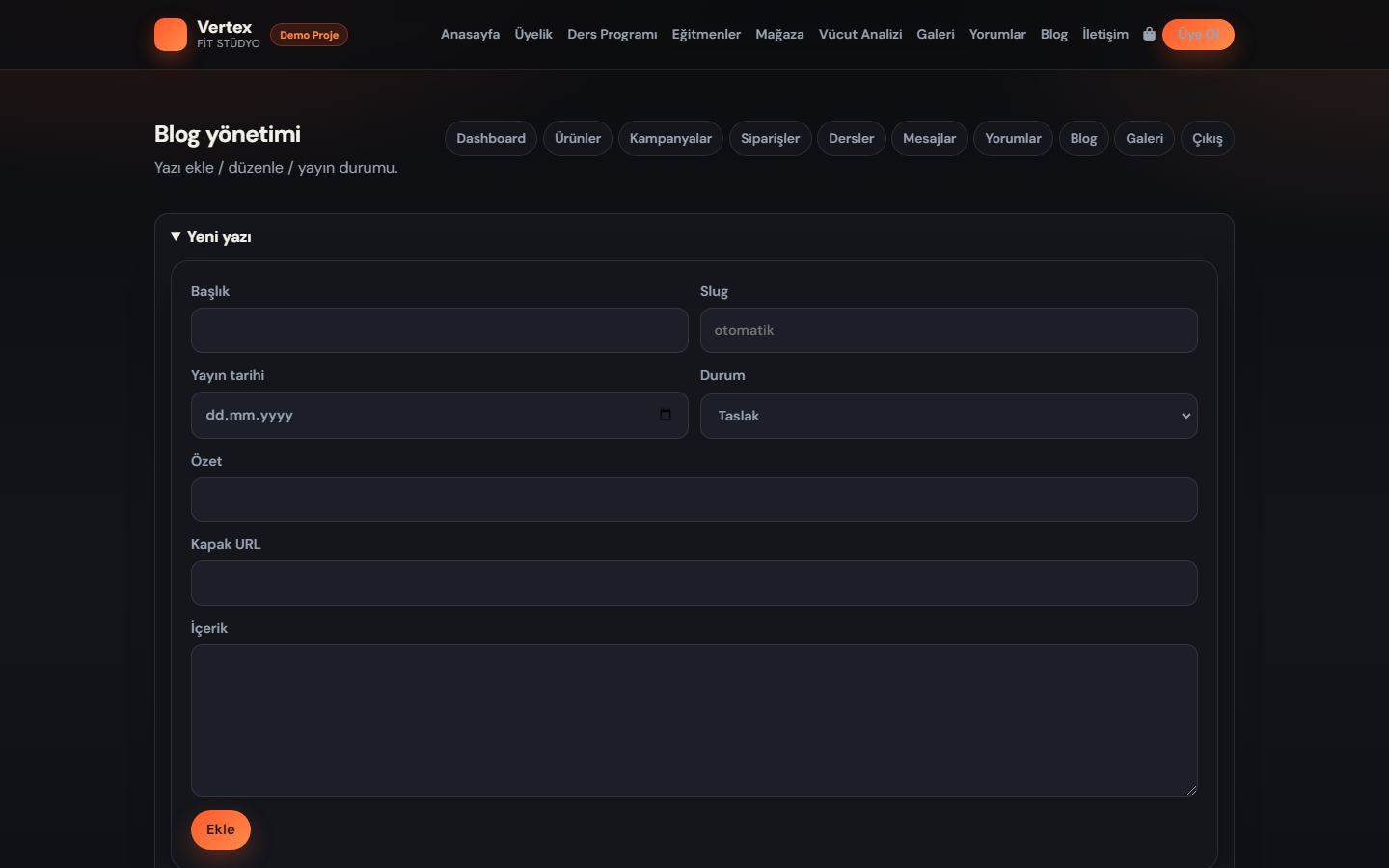1389x868 pixels.
Task: Click the Çıkış logout button
Action: click(x=1208, y=139)
